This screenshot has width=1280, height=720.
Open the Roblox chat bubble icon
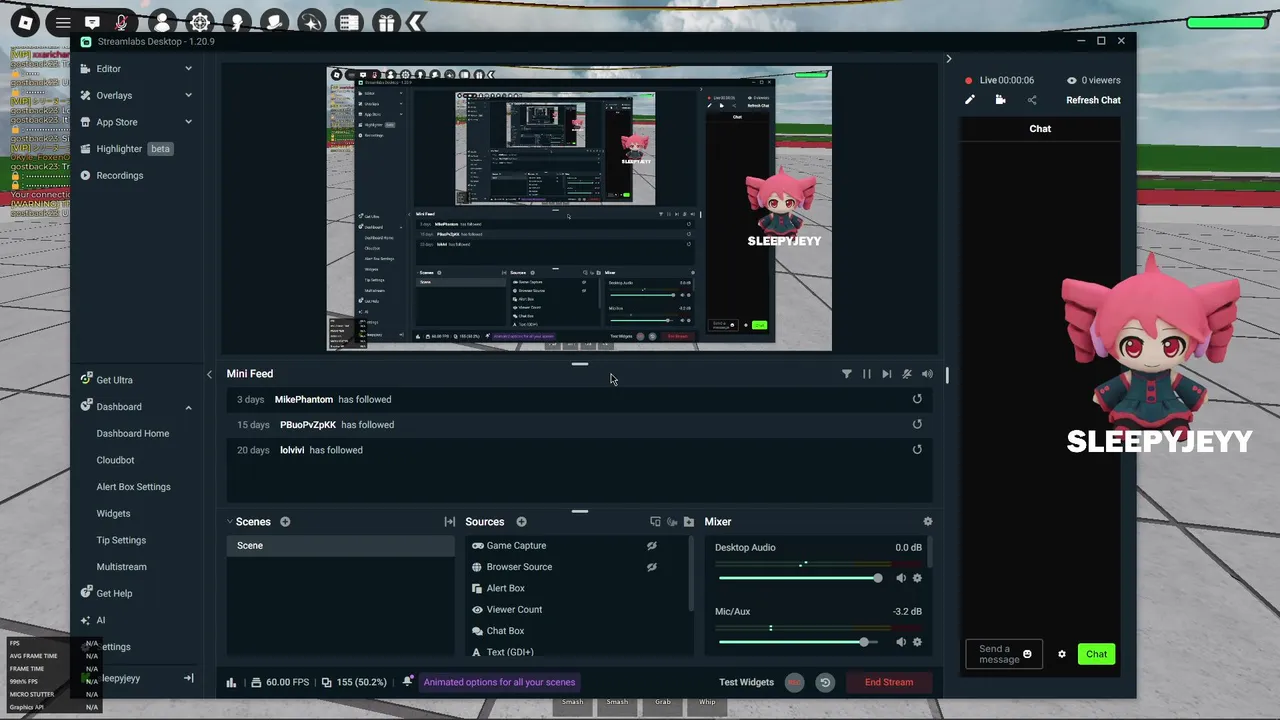tap(92, 22)
